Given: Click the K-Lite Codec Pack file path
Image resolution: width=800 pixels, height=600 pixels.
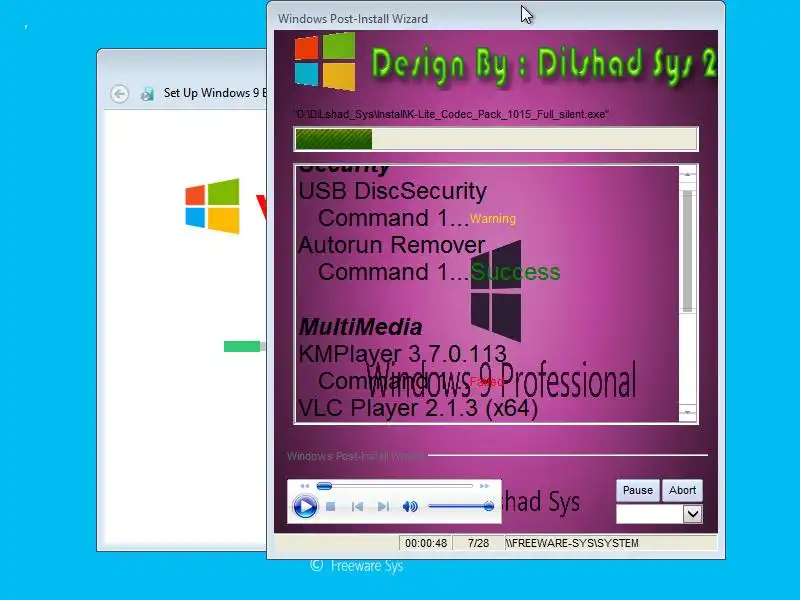Looking at the screenshot, I should pos(452,114).
